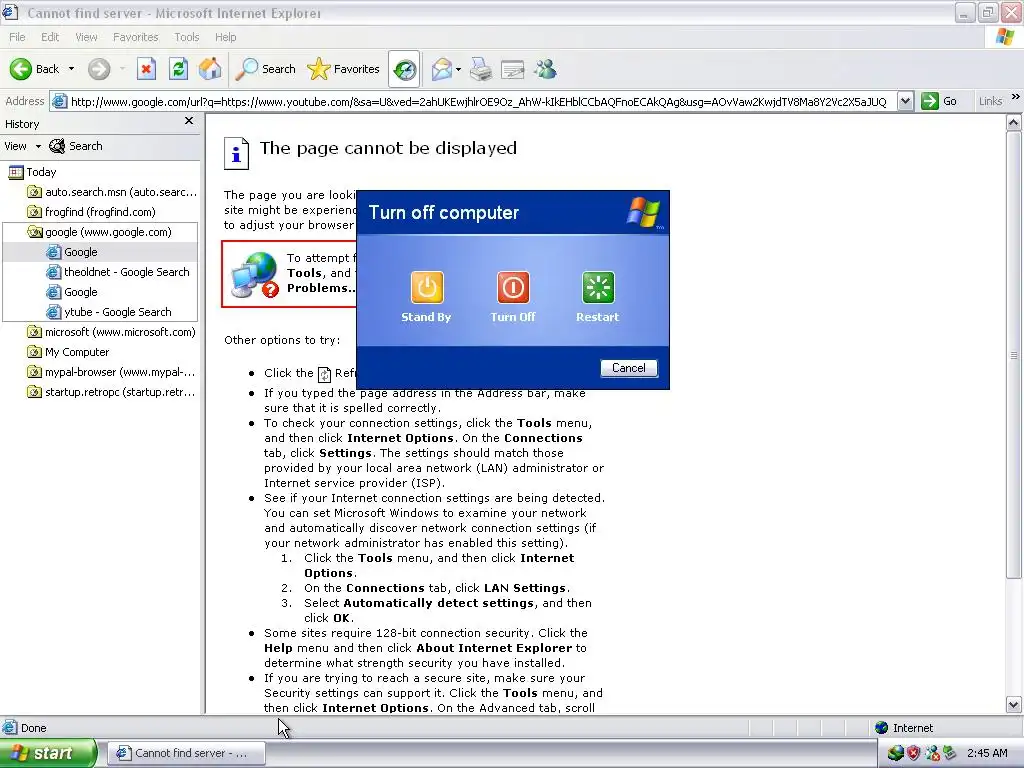The height and width of the screenshot is (768, 1024).
Task: Open the Mail dropdown arrow
Action: point(458,69)
